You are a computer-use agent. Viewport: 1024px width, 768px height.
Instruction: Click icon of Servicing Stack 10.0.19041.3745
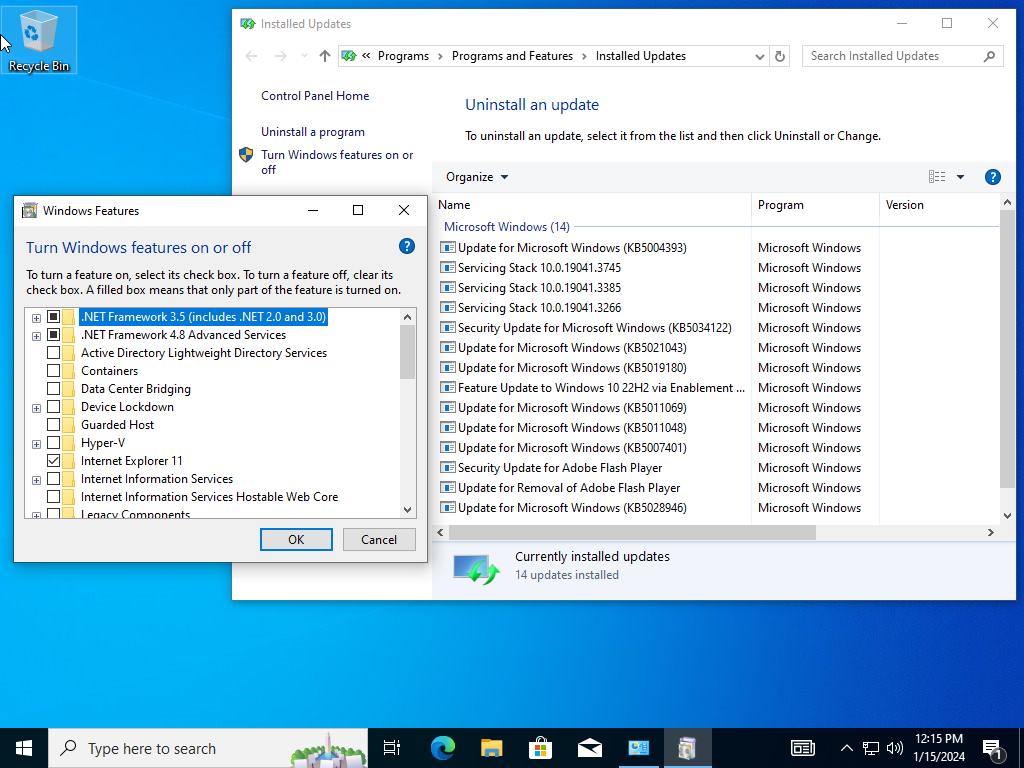447,268
